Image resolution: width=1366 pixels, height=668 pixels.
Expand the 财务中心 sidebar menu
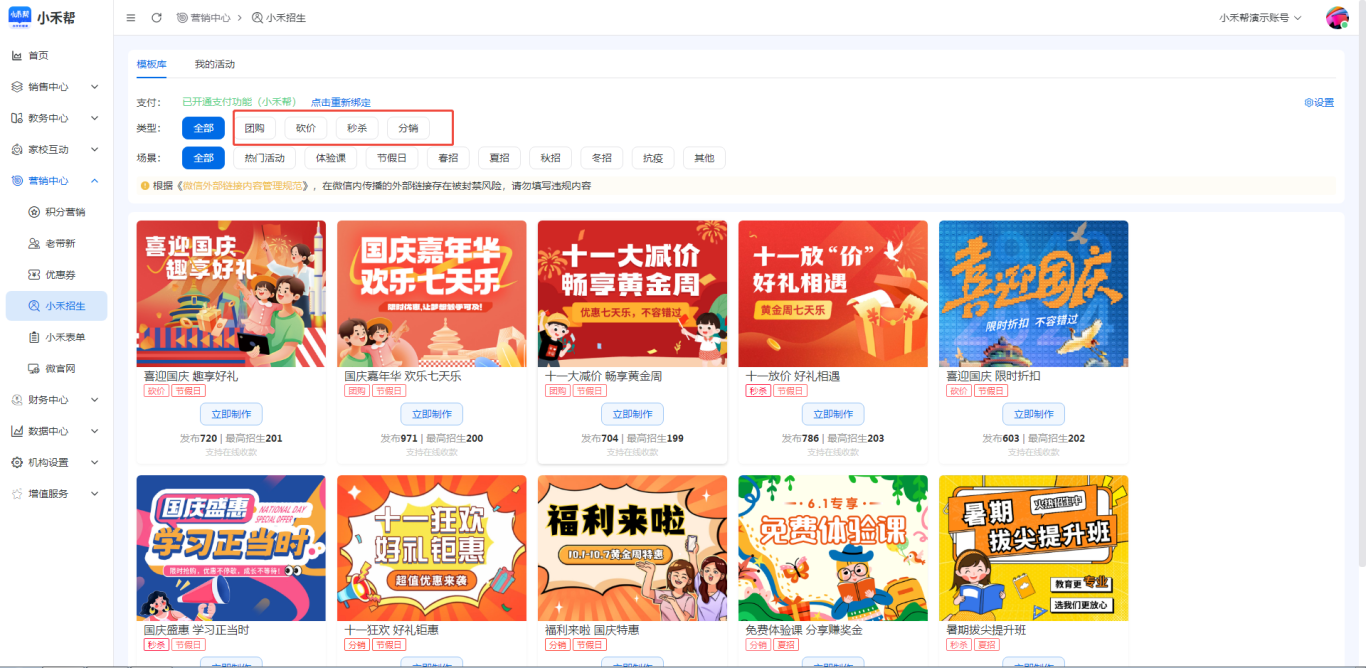click(56, 400)
